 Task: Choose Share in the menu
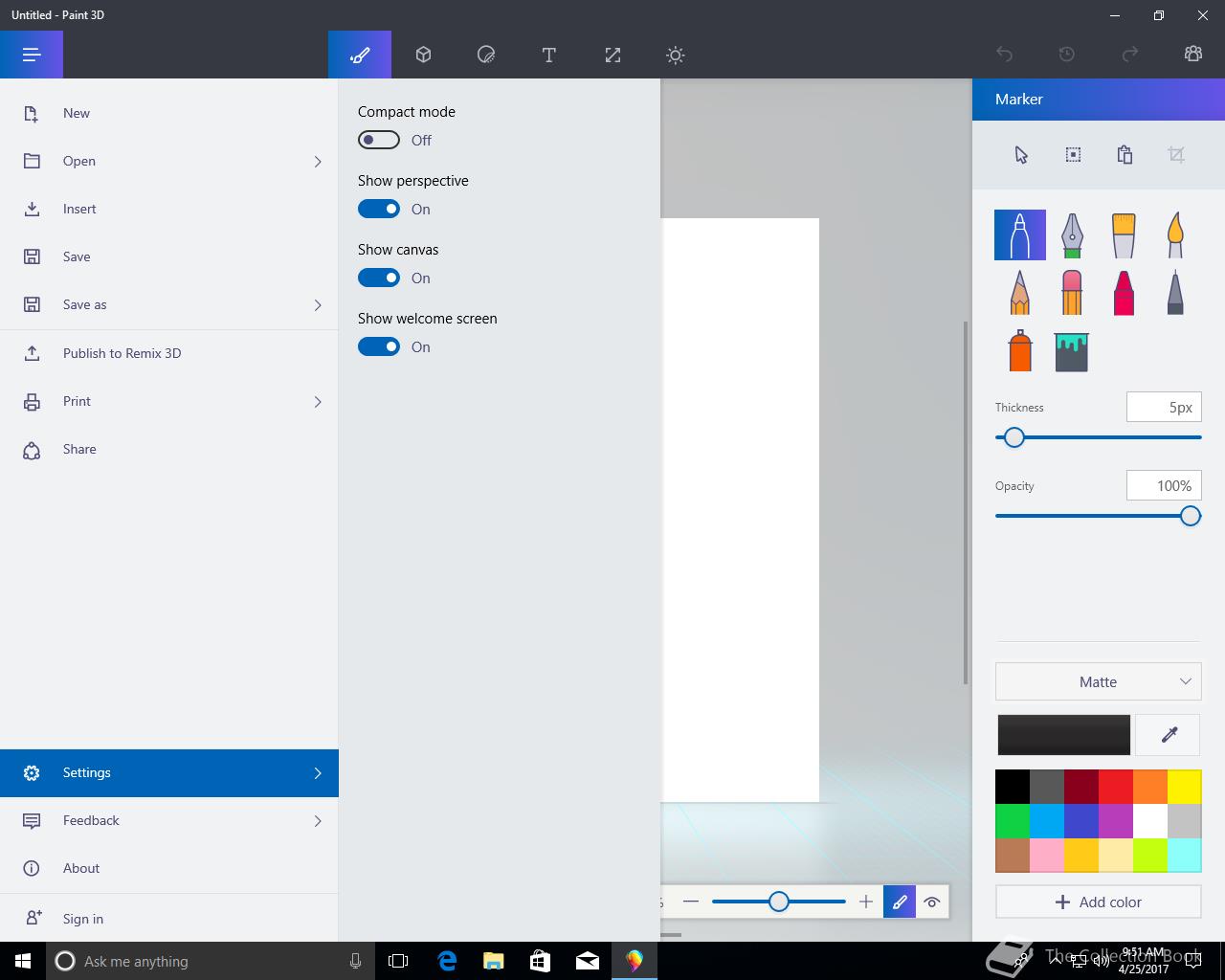click(169, 449)
